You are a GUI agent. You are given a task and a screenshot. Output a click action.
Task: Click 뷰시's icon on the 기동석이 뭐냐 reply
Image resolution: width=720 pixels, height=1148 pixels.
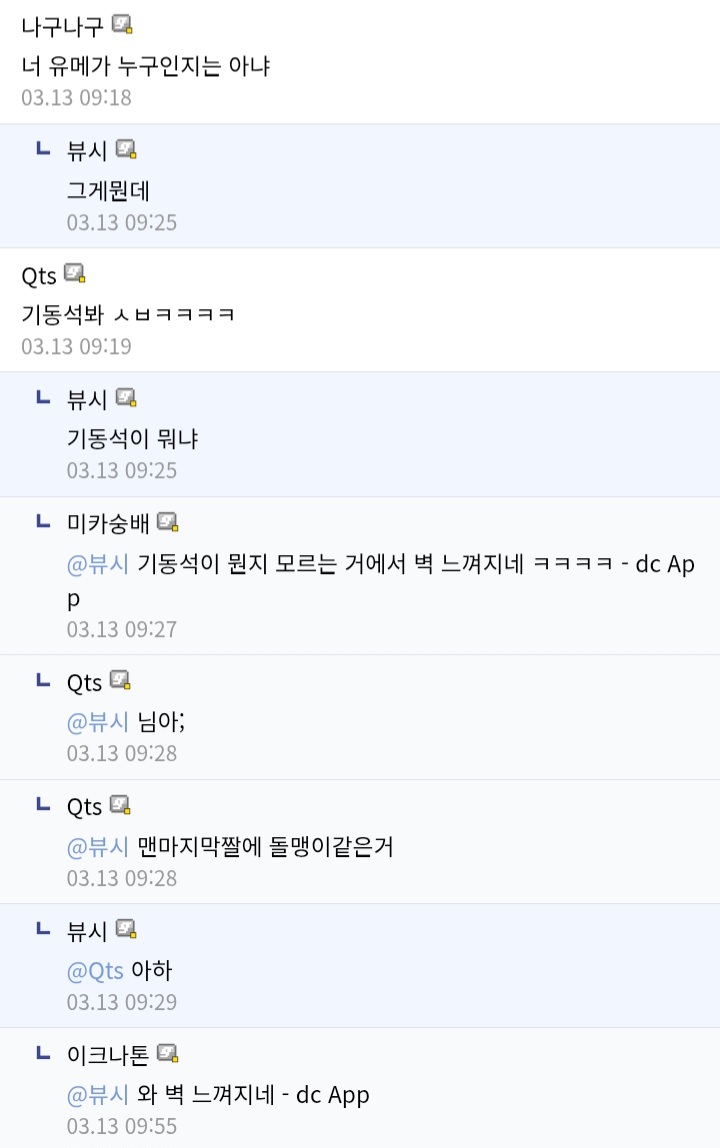[125, 398]
